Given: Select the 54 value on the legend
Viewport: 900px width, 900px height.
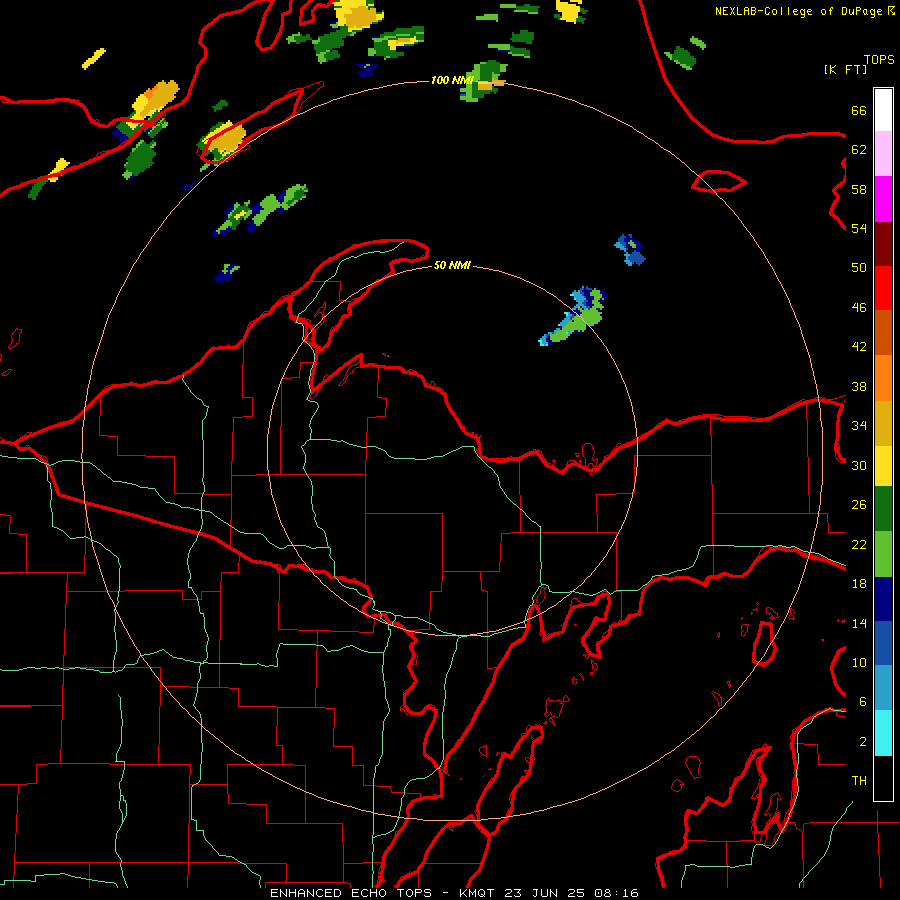Looking at the screenshot, I should pos(859,228).
